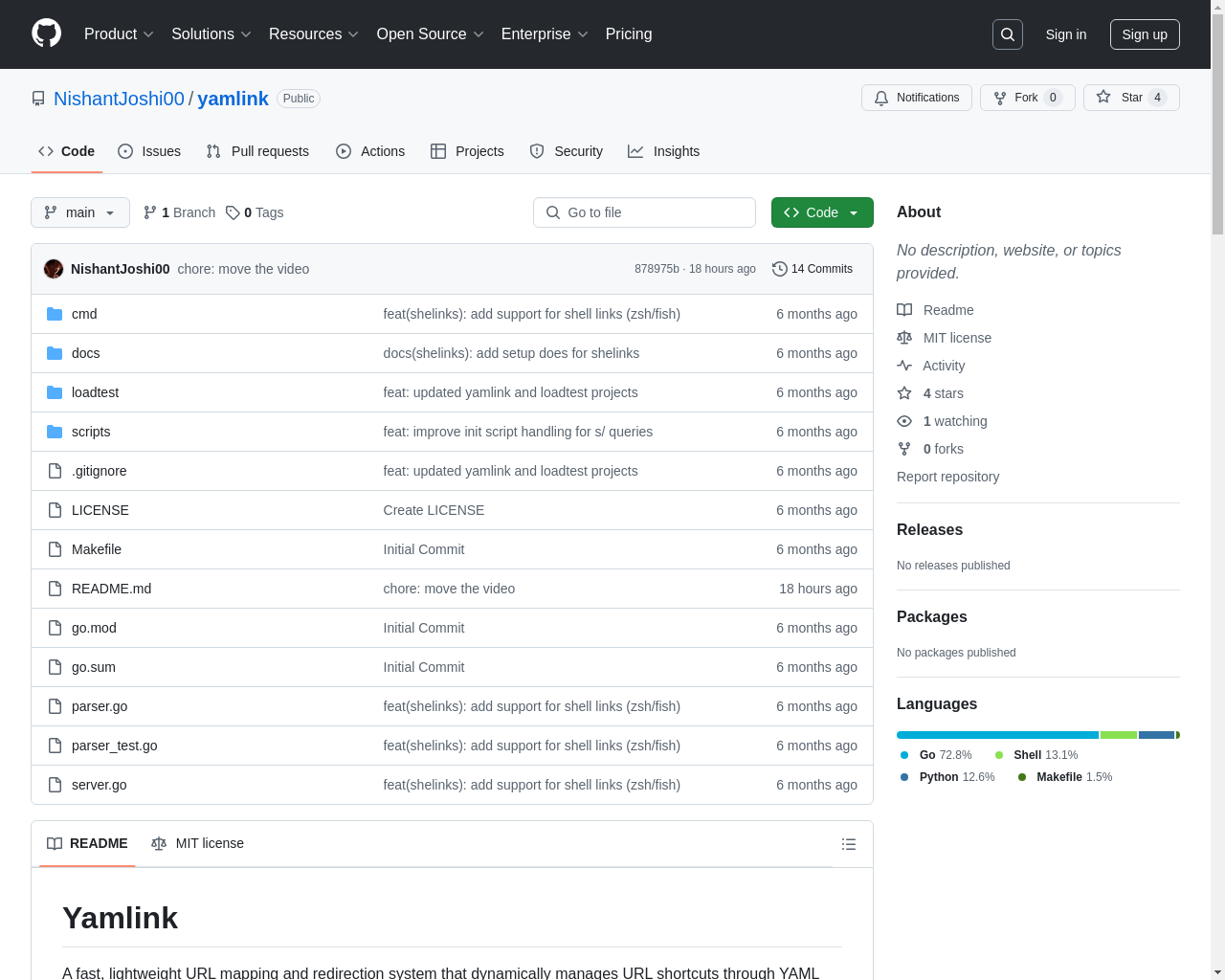The image size is (1225, 980).
Task: Click the search magnifier icon in header
Action: pyautogui.click(x=1008, y=34)
